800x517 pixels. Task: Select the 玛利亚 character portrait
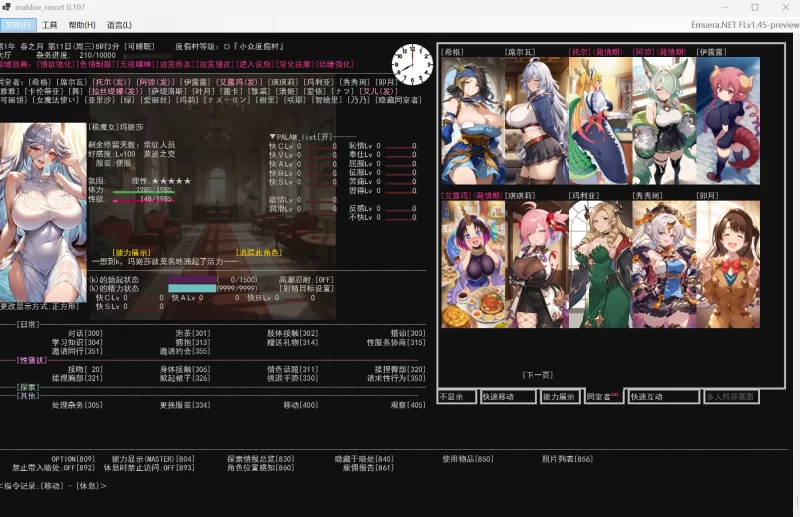point(601,264)
